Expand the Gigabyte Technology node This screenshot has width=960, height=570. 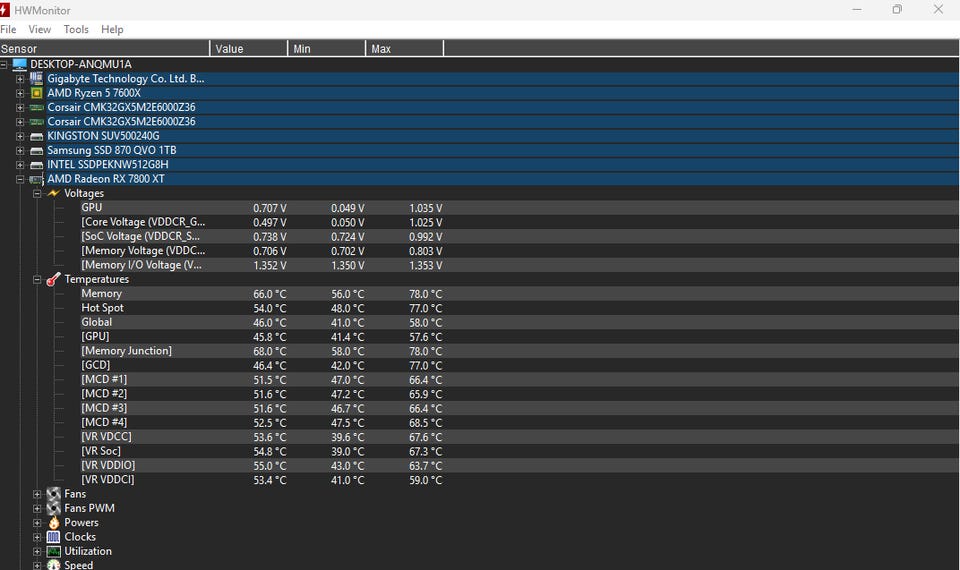(20, 79)
